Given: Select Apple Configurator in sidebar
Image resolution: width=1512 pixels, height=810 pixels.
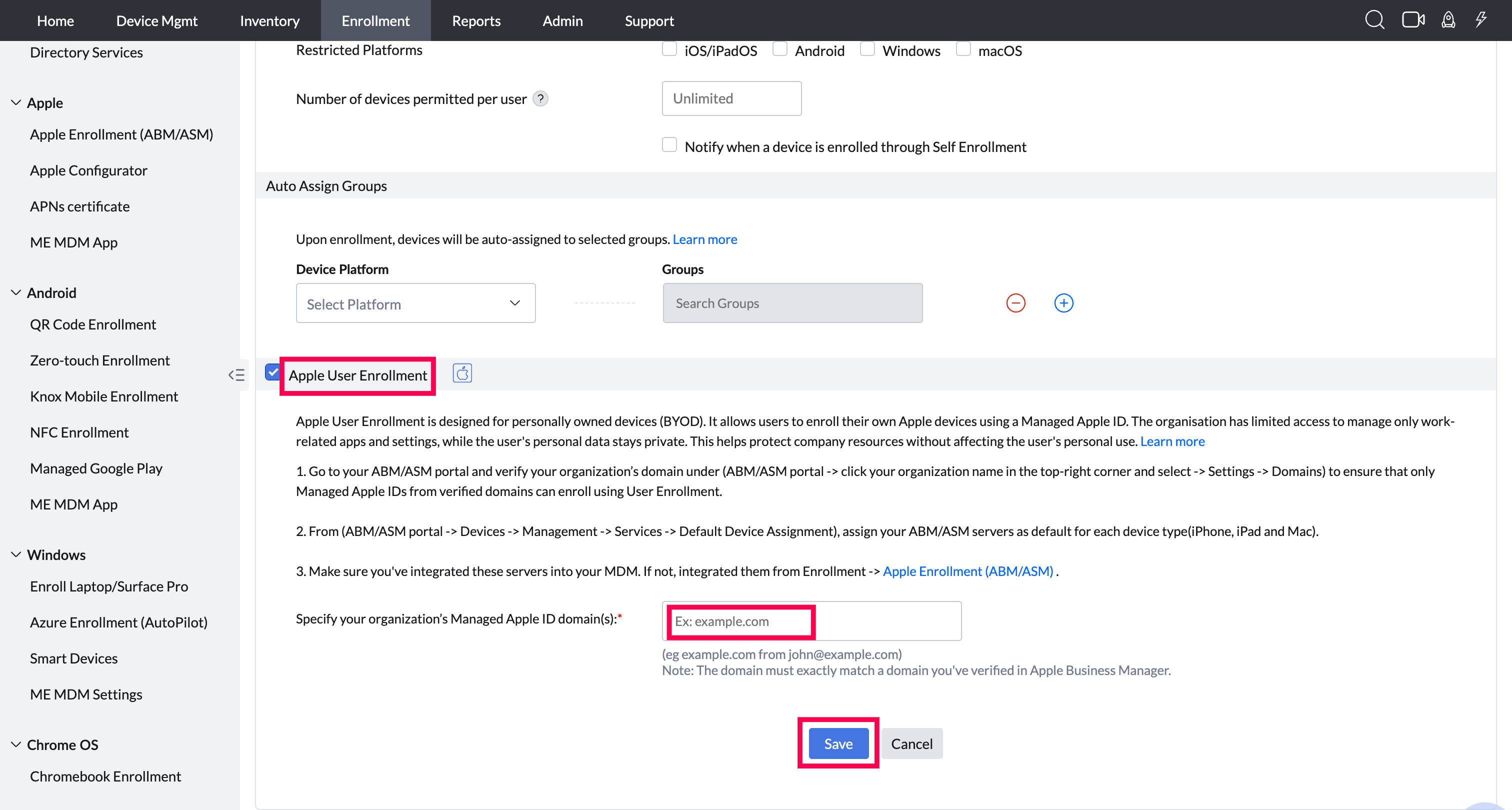Looking at the screenshot, I should (88, 171).
